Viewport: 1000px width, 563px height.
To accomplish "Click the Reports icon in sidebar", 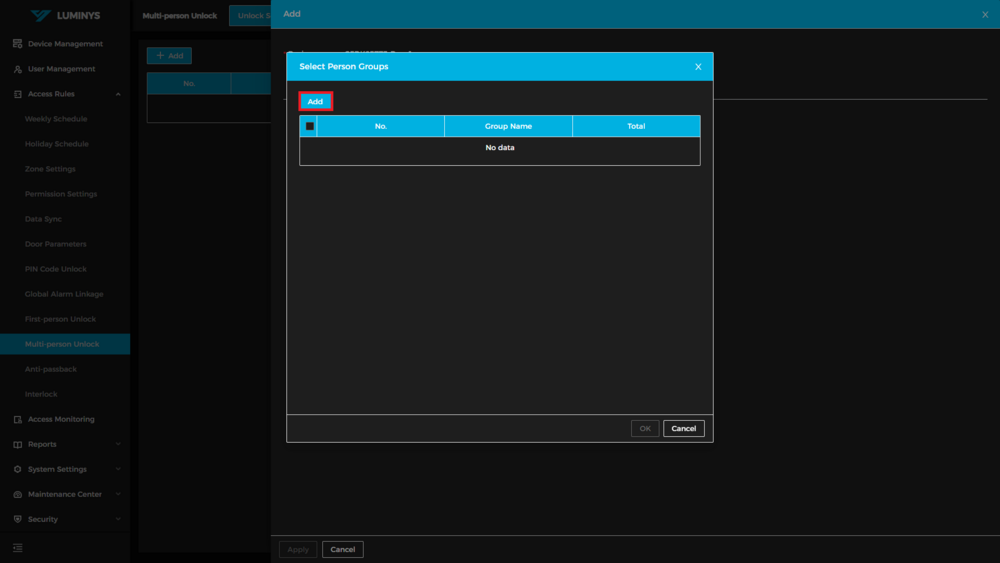I will [18, 444].
